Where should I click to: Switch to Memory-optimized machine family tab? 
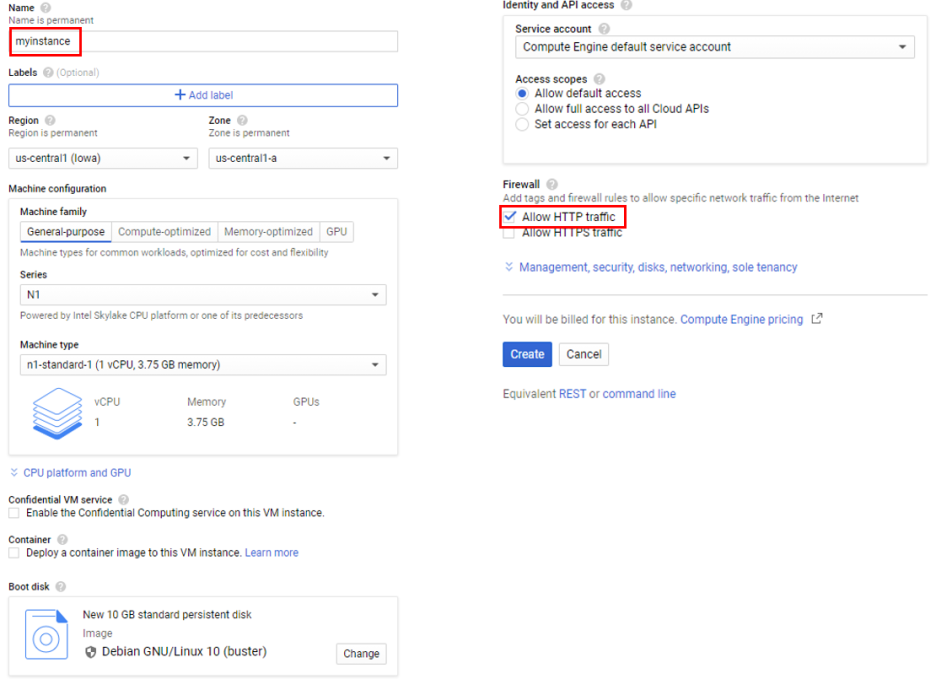tap(268, 232)
